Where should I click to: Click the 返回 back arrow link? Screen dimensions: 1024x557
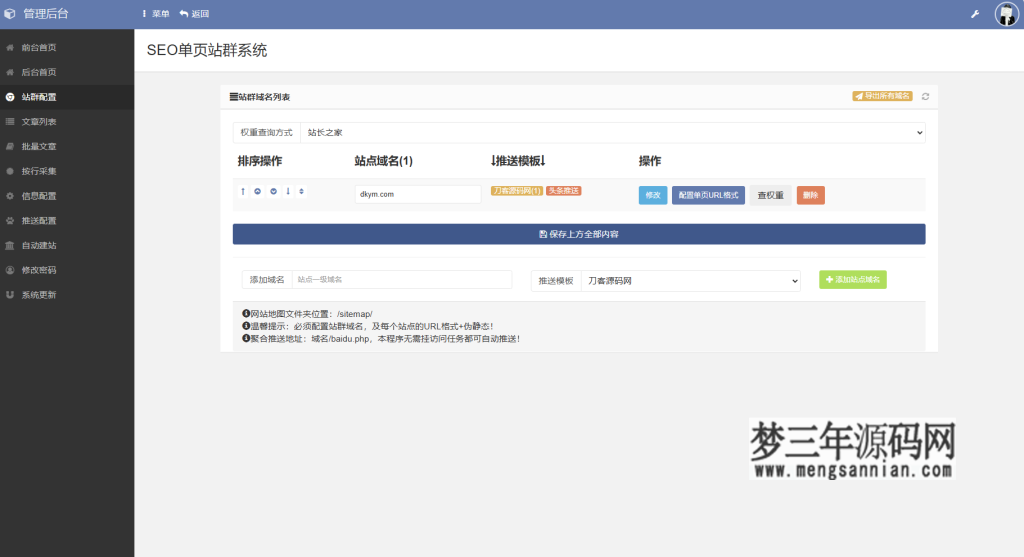(x=194, y=14)
